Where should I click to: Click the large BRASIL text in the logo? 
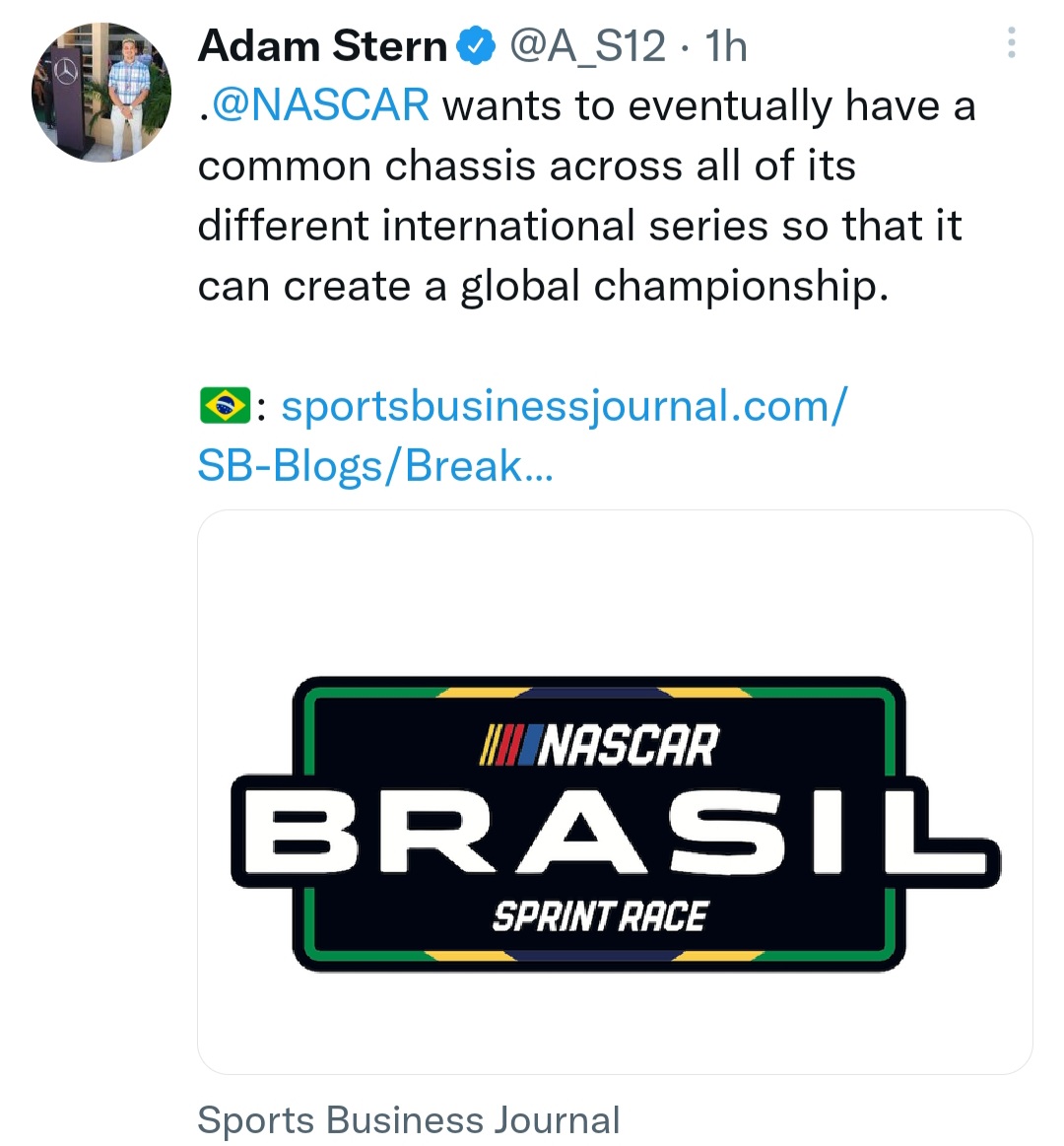615,831
